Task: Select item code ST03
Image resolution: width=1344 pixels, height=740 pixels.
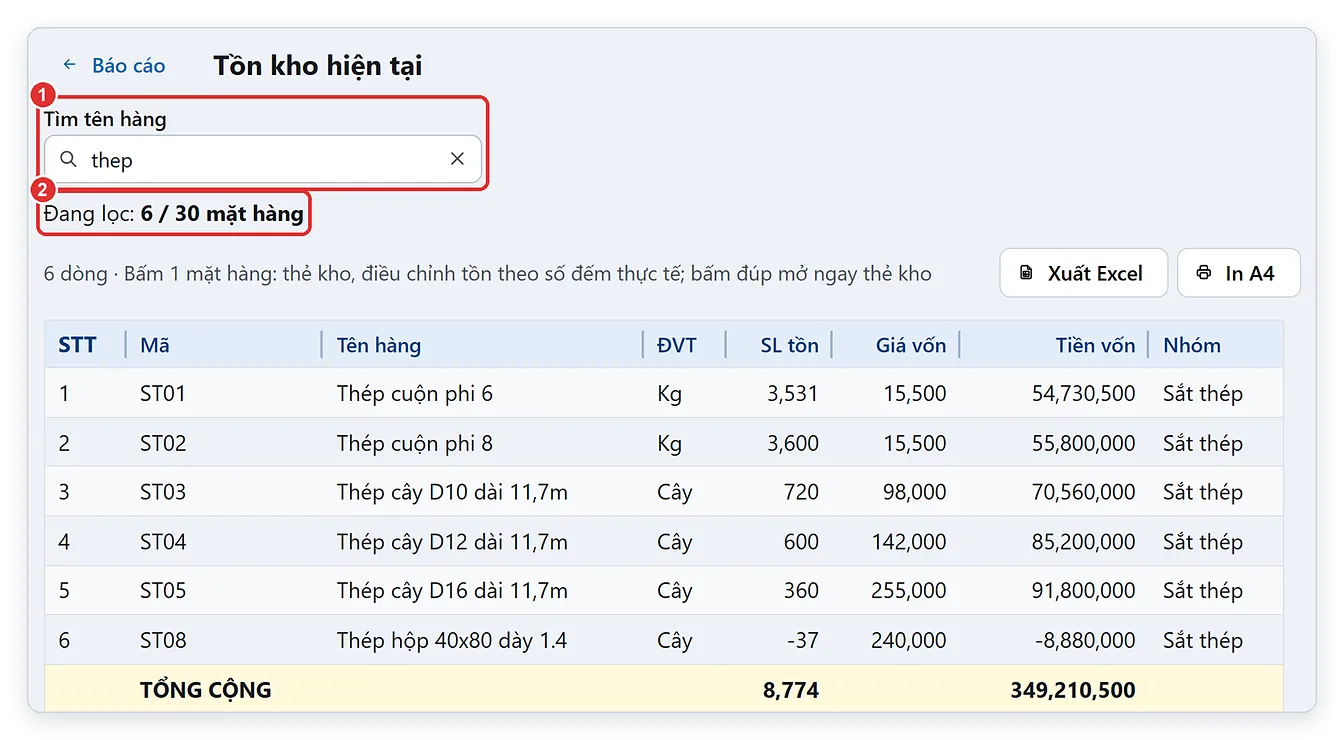Action: coord(163,492)
